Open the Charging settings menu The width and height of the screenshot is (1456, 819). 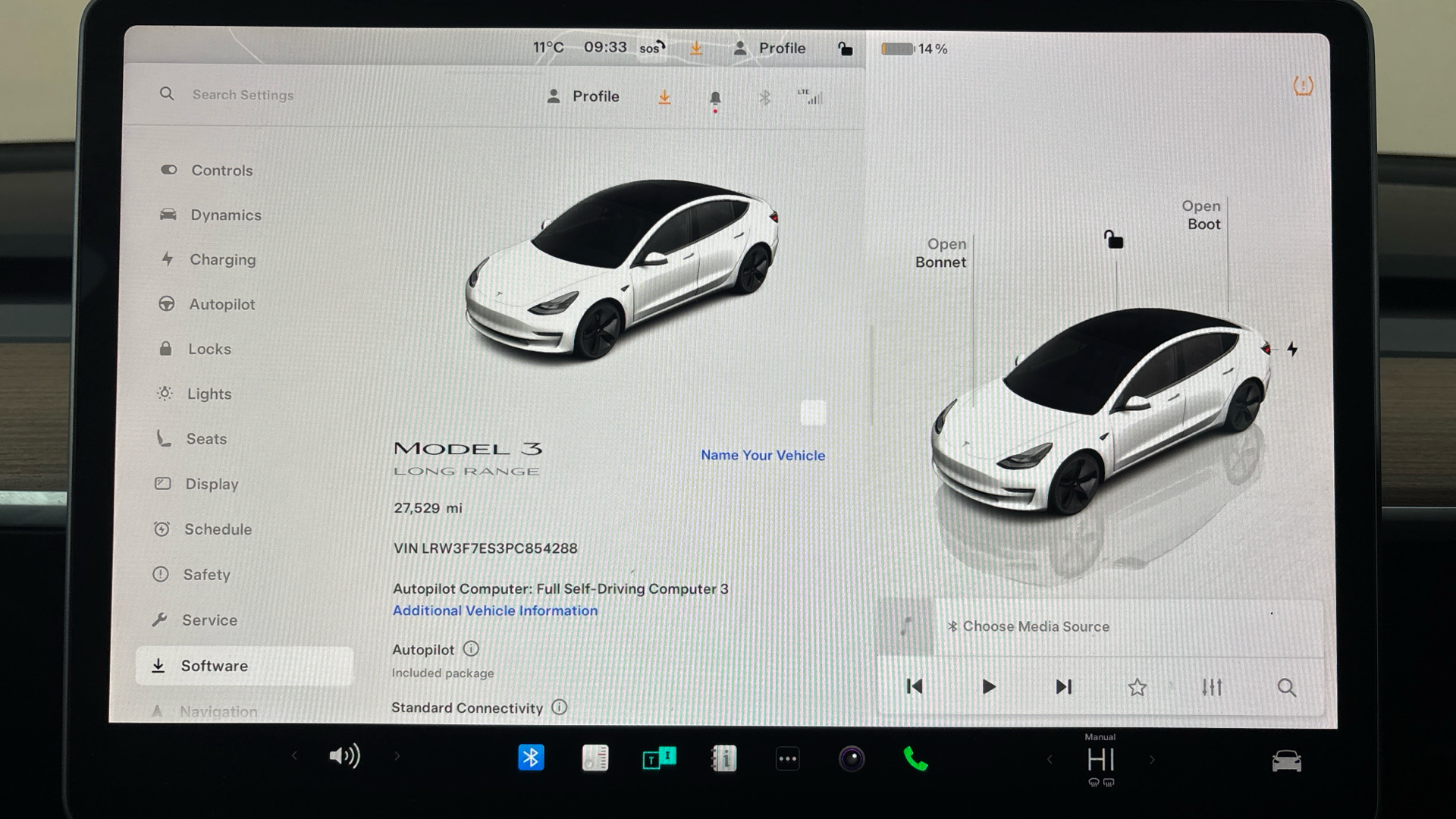click(222, 259)
